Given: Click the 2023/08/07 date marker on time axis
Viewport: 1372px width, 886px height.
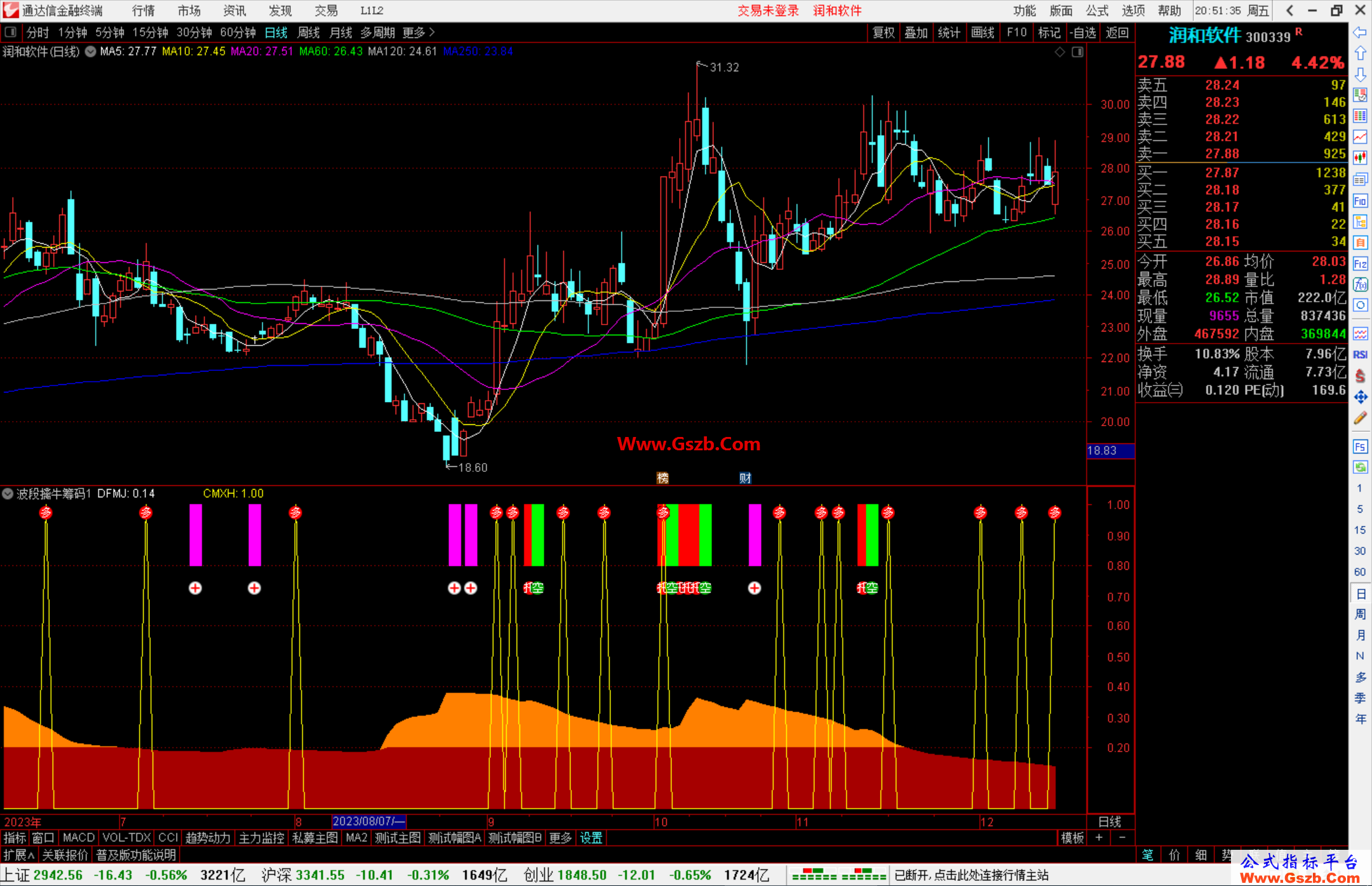Looking at the screenshot, I should [369, 821].
